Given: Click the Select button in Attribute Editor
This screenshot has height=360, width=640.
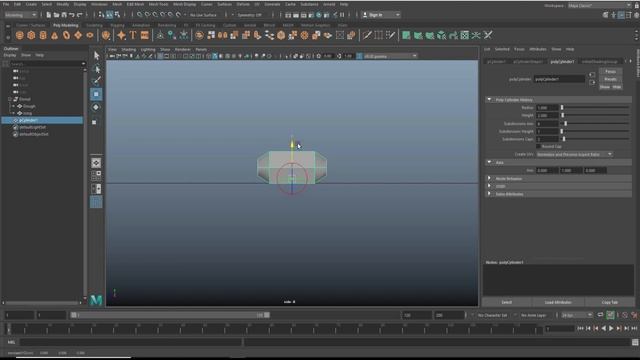Looking at the screenshot, I should (x=507, y=302).
